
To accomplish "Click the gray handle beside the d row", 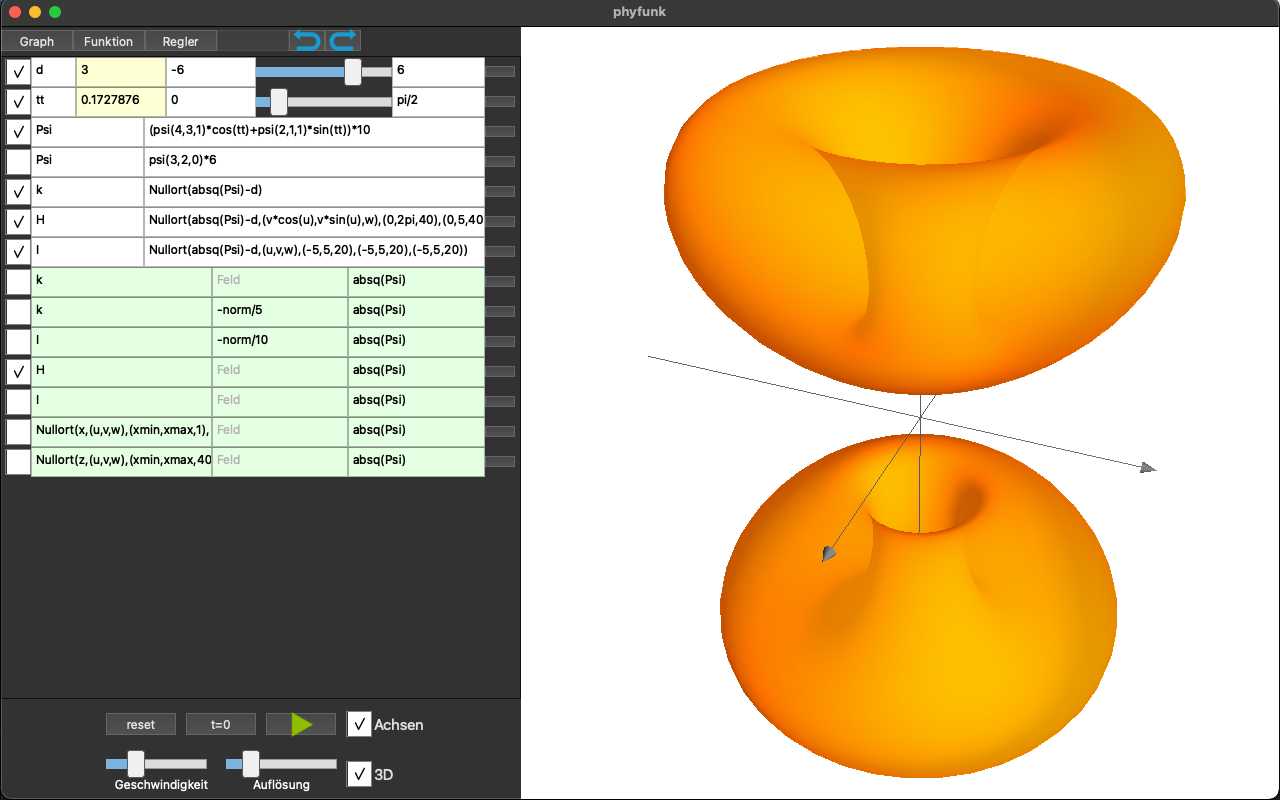I will pos(500,72).
